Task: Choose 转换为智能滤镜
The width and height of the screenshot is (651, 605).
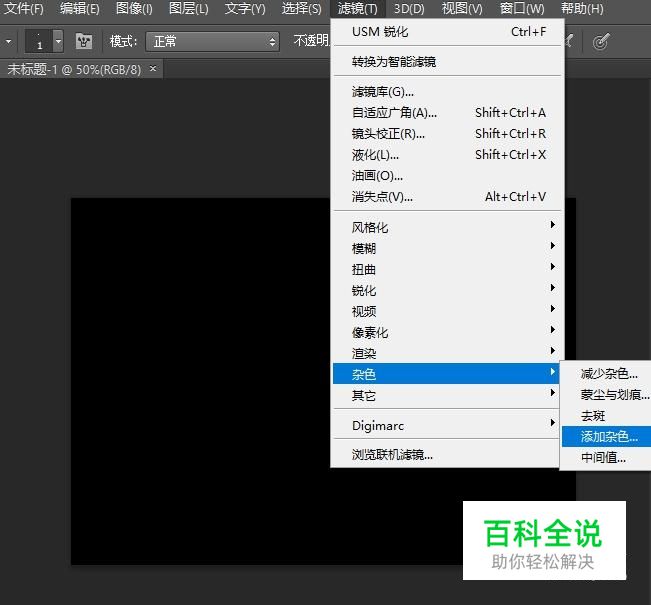Action: 448,61
